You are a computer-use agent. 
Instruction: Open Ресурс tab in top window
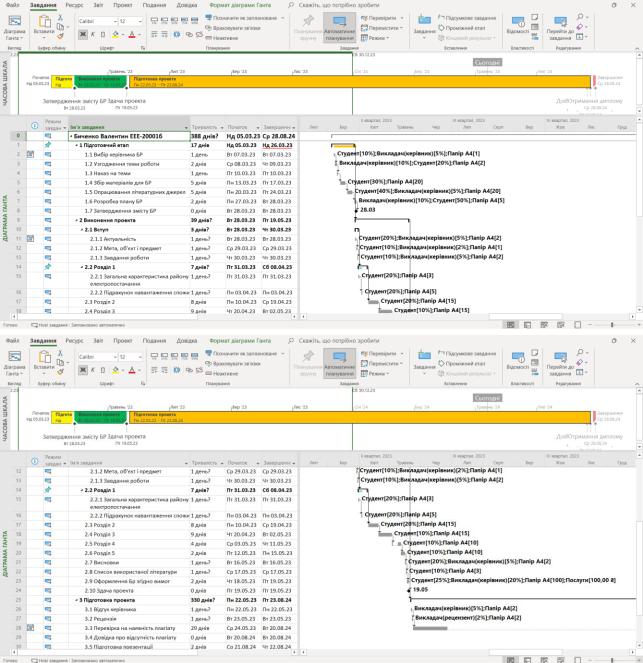point(74,5)
